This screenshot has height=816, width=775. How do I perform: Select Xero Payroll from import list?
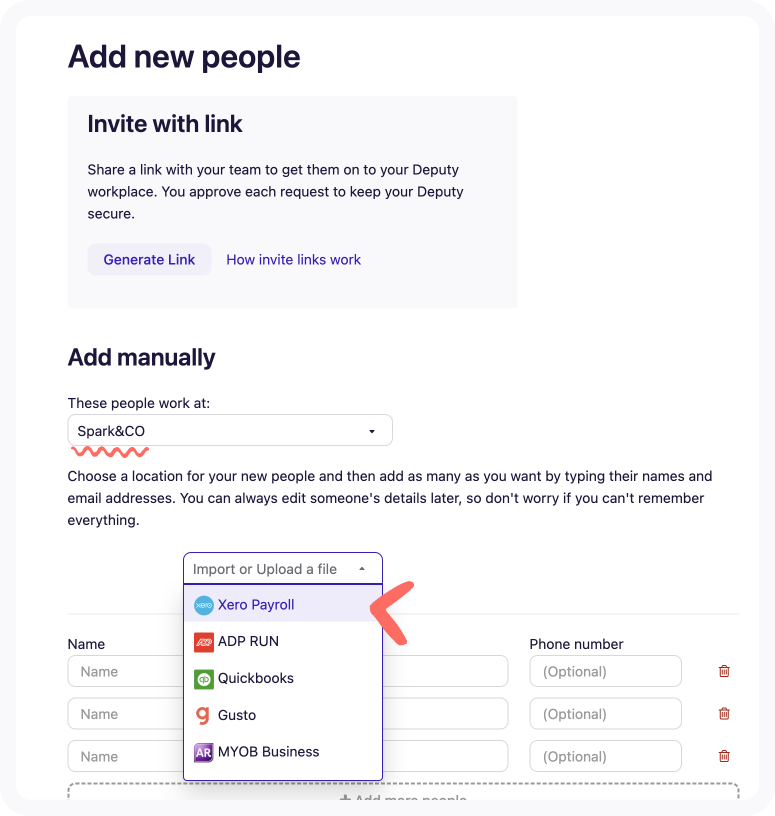(x=256, y=605)
